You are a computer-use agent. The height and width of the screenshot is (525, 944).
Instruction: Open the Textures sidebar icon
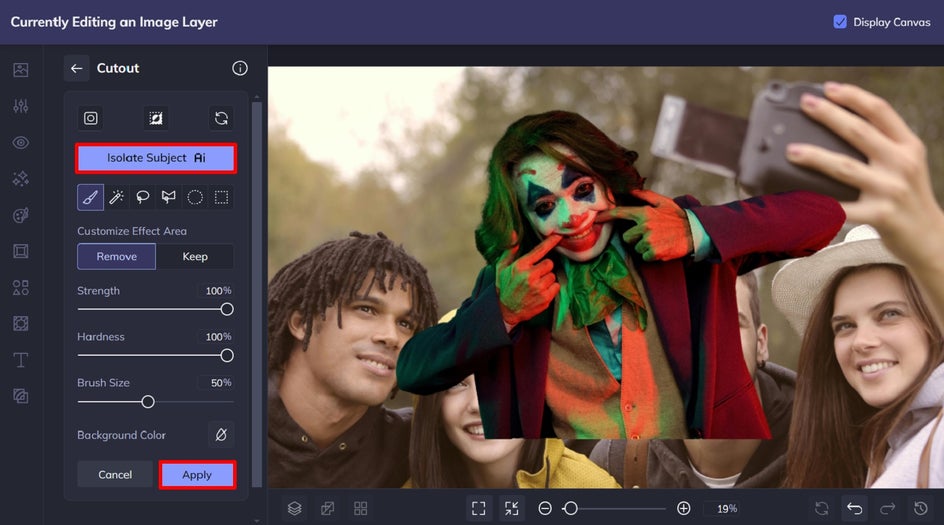(x=20, y=396)
